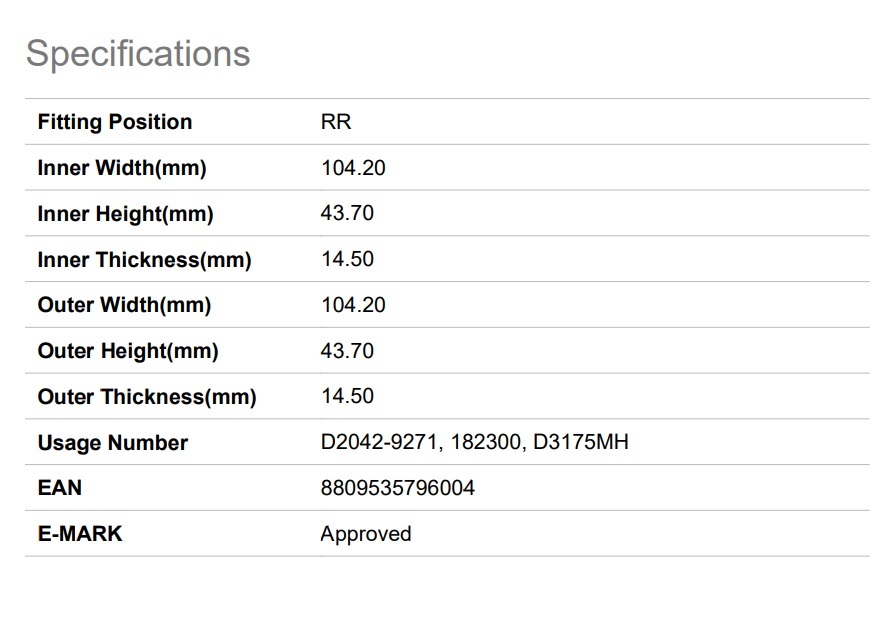Click the RR fitting position value
The width and height of the screenshot is (896, 637).
click(335, 122)
